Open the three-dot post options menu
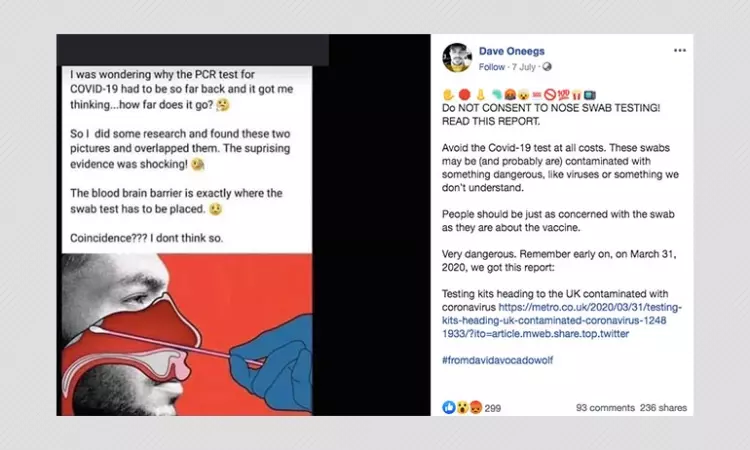 tap(680, 50)
